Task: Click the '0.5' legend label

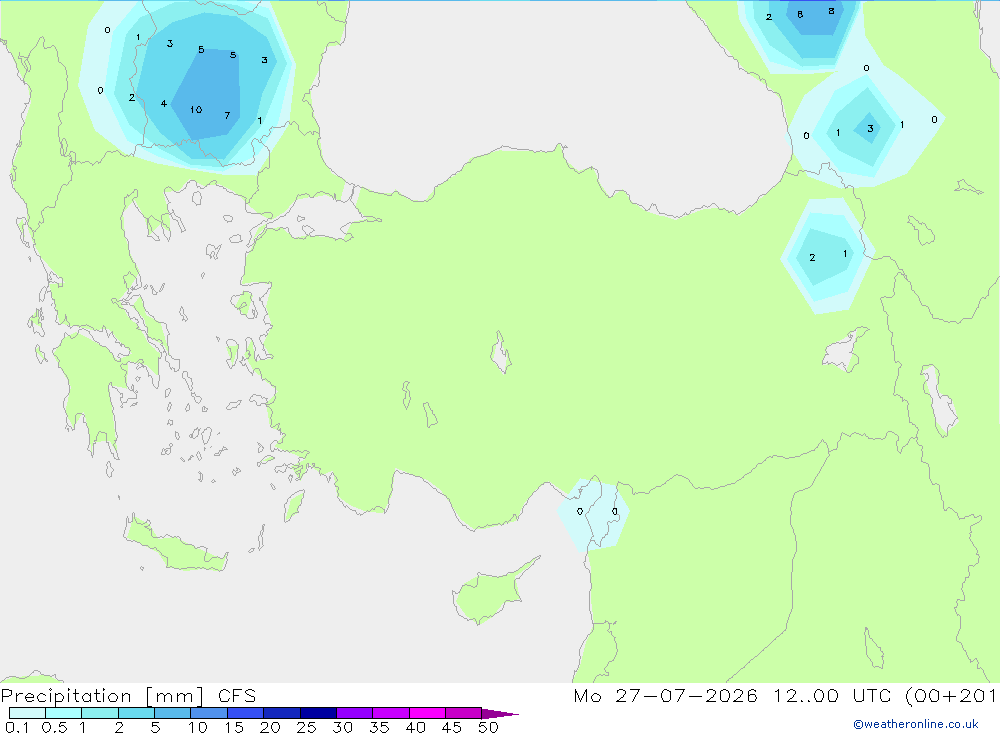Action: click(x=54, y=727)
